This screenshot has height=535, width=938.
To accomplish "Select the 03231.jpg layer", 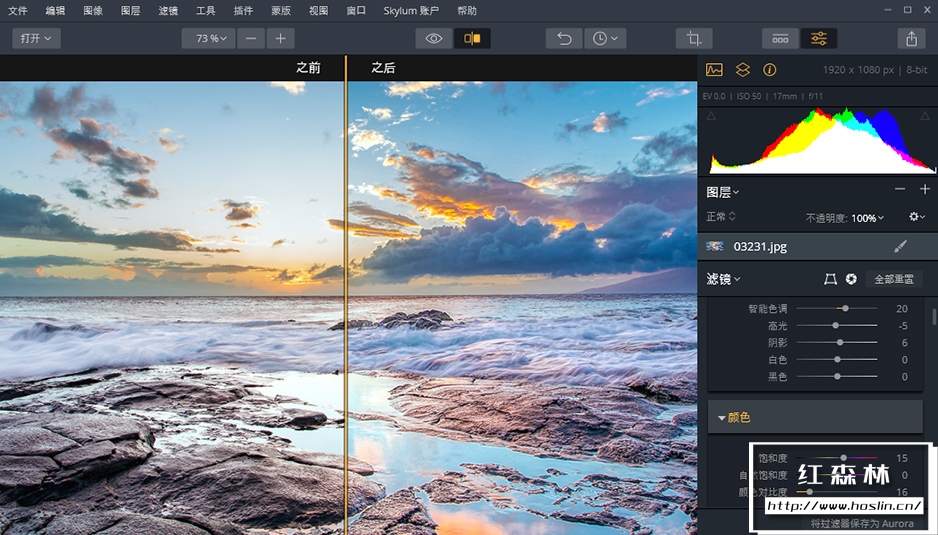I will click(818, 247).
